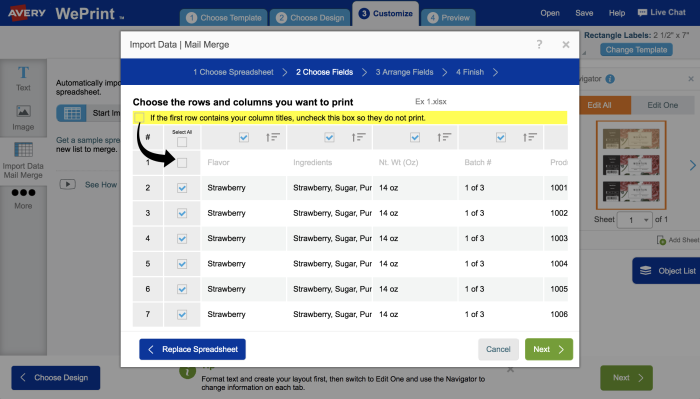This screenshot has width=700, height=399.
Task: Select the Text tool in left sidebar
Action: [x=23, y=79]
